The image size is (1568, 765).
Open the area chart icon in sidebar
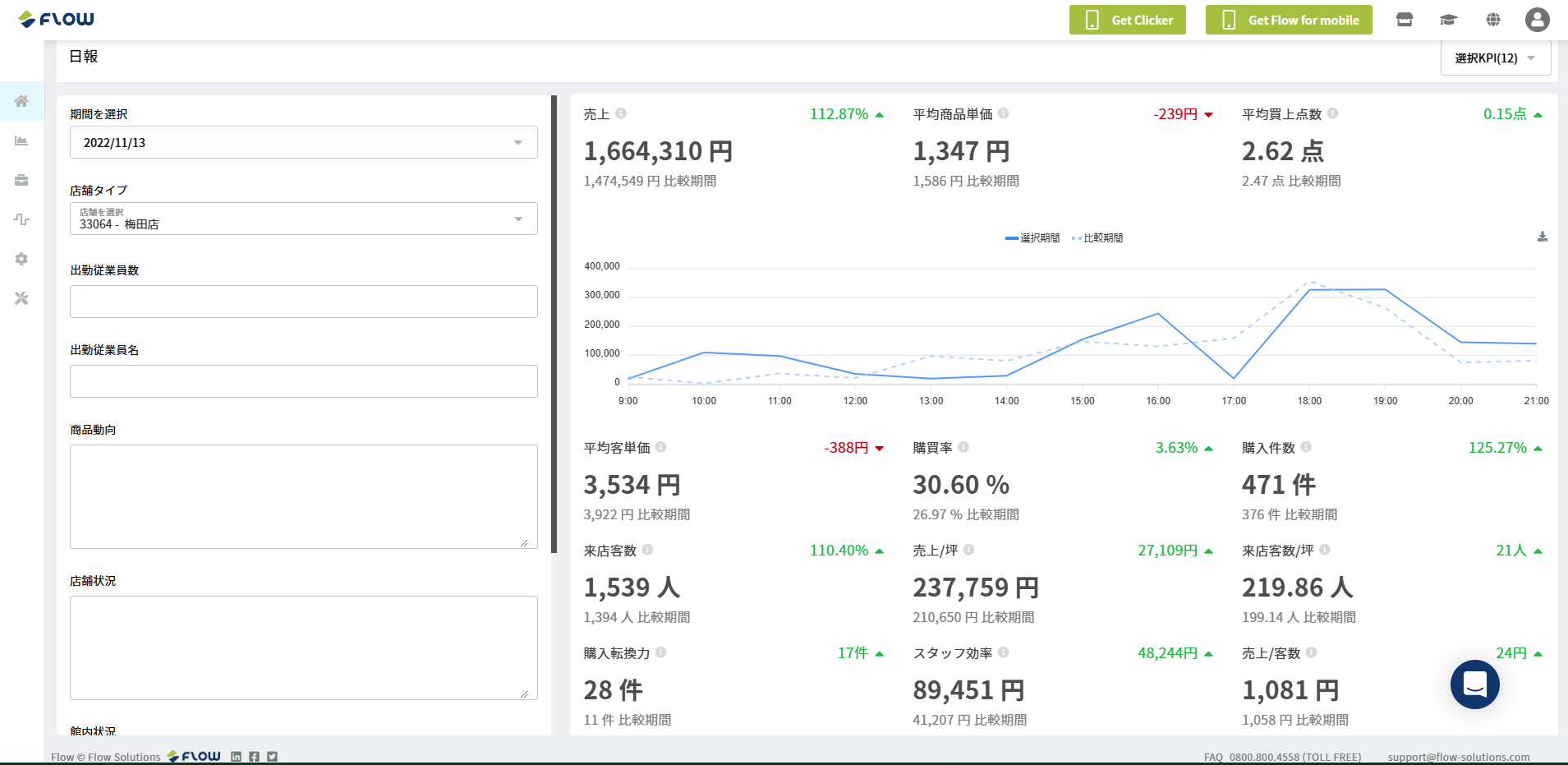pos(21,141)
